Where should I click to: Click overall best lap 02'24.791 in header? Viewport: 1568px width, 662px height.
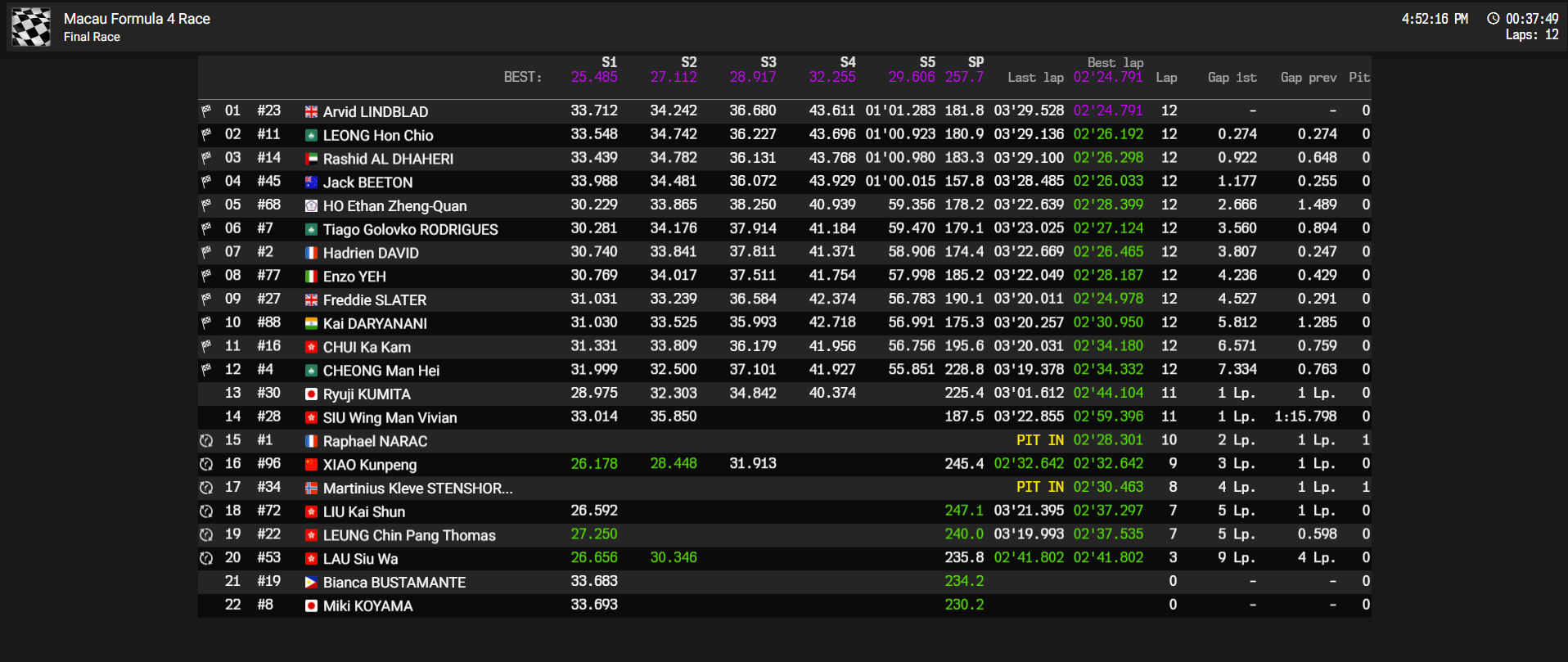1108,78
